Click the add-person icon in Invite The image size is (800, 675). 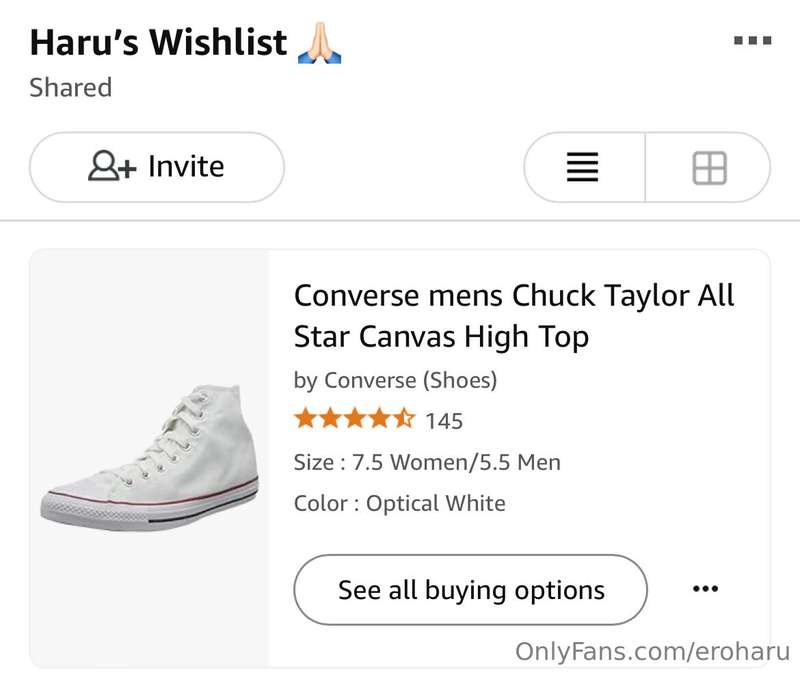pyautogui.click(x=111, y=167)
